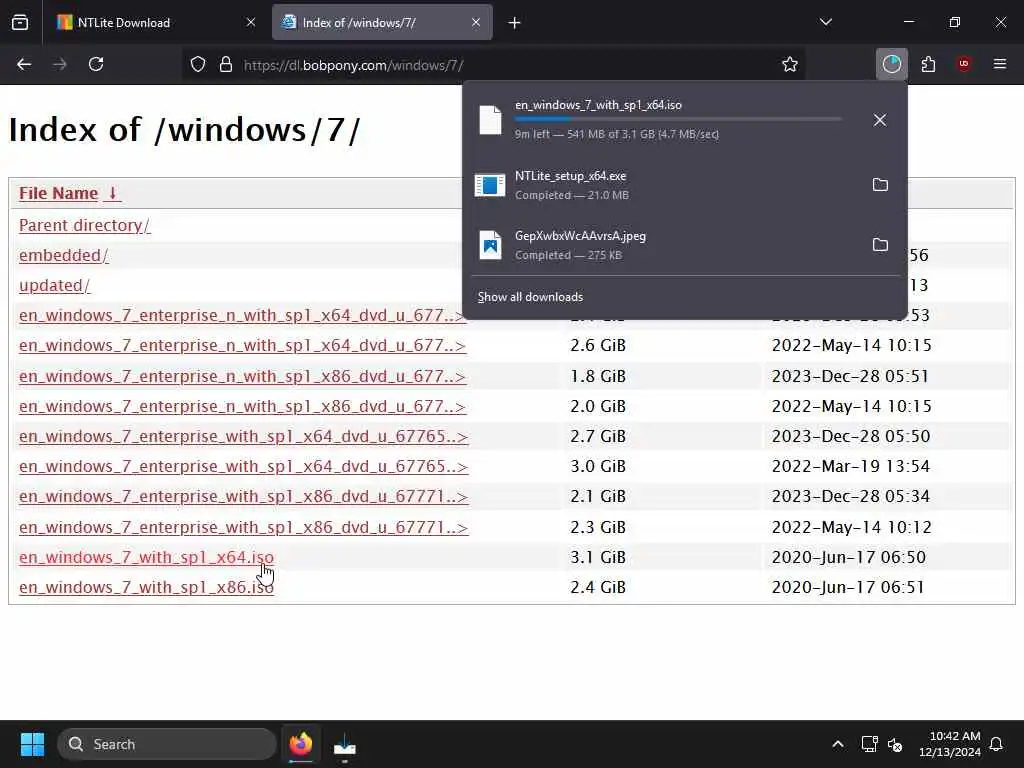
Task: Open tracking protection shield icon
Action: pos(198,65)
